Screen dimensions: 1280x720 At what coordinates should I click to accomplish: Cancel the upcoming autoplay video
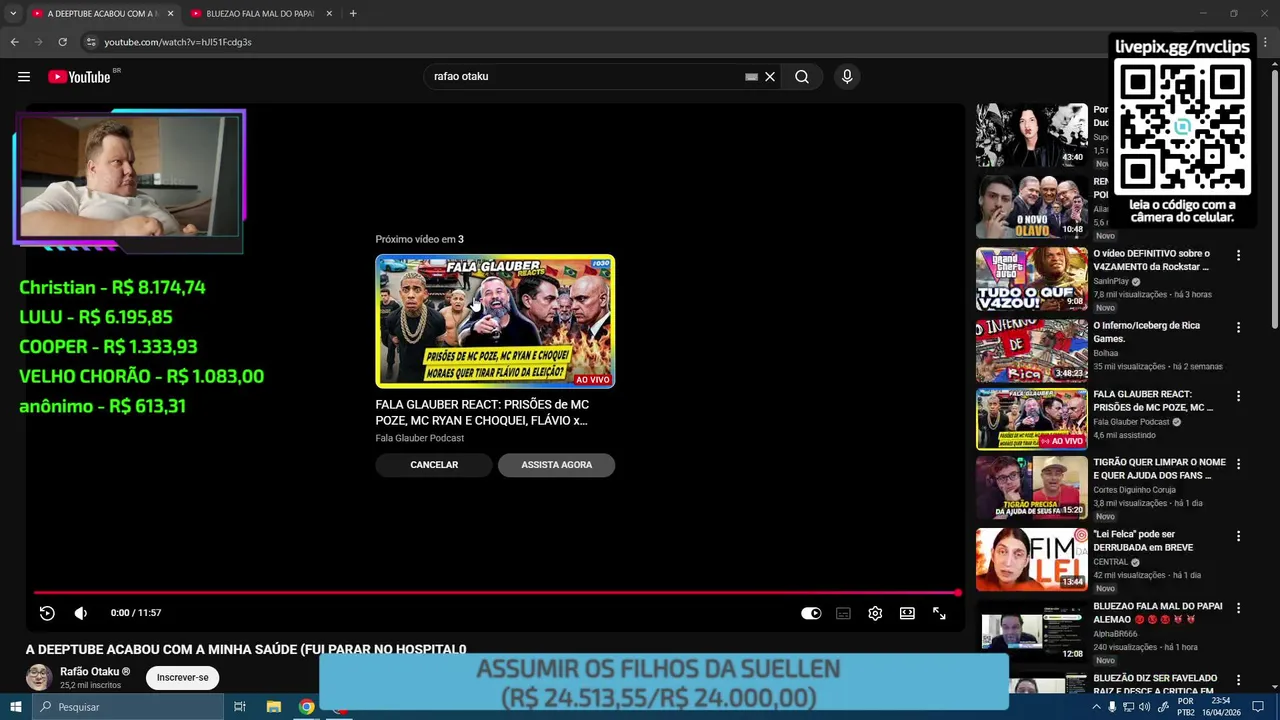coord(434,465)
